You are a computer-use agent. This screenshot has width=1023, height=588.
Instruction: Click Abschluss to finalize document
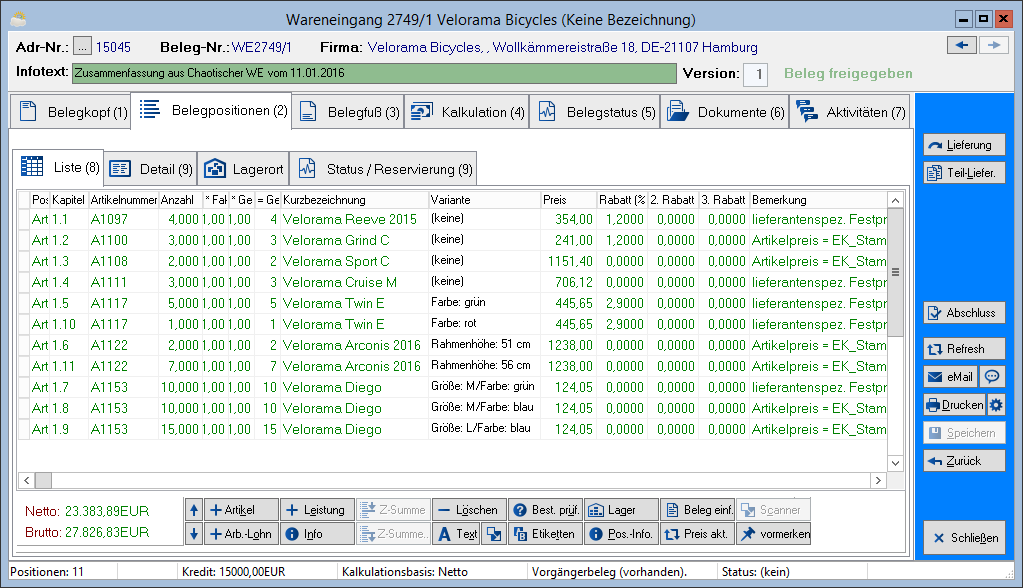point(964,313)
